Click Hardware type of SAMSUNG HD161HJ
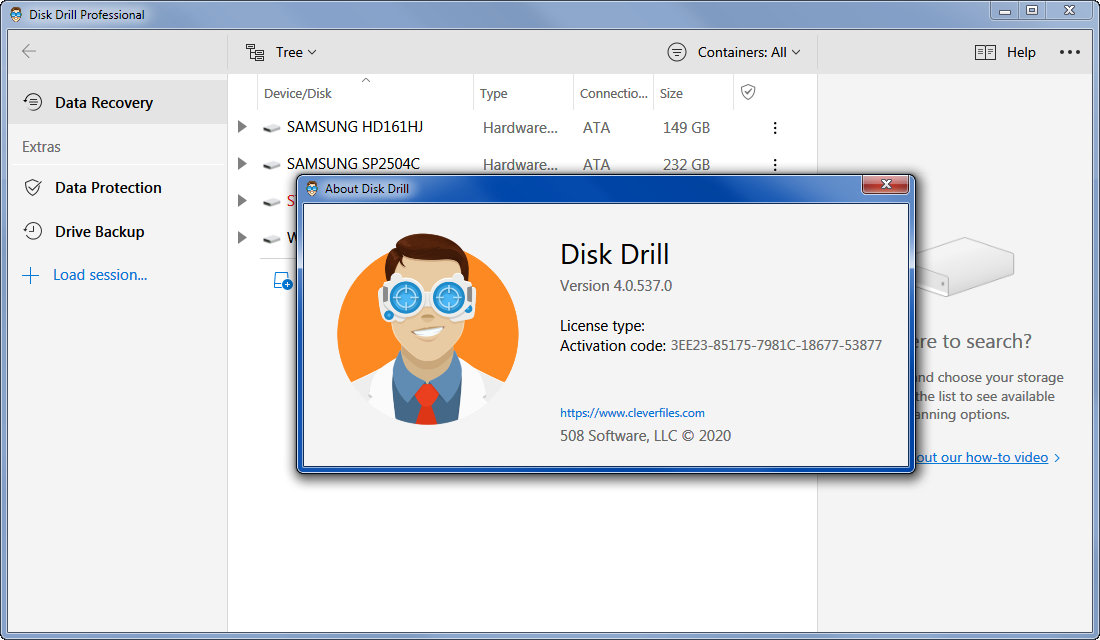The image size is (1100, 640). pyautogui.click(x=520, y=128)
